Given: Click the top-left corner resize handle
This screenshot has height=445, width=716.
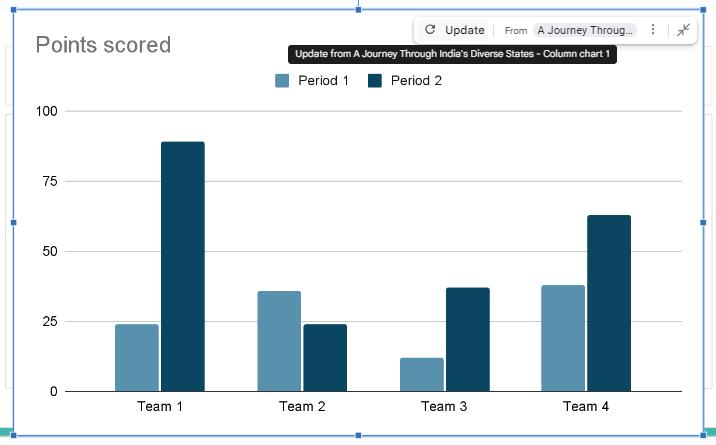Looking at the screenshot, I should click(x=13, y=10).
